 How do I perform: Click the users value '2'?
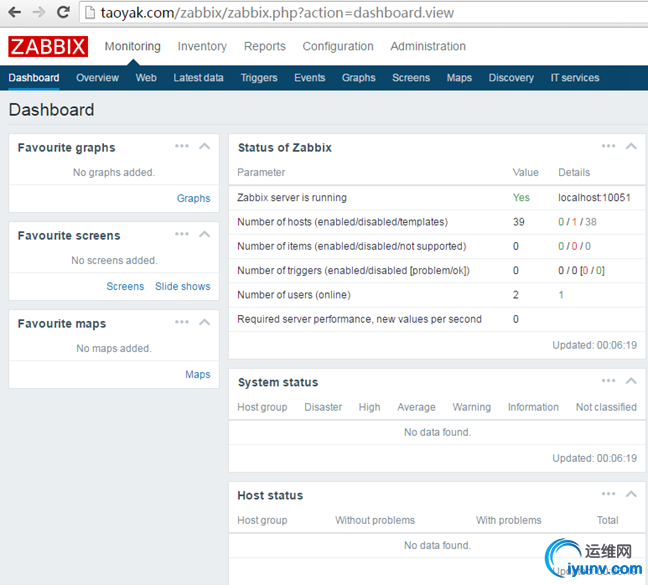515,295
